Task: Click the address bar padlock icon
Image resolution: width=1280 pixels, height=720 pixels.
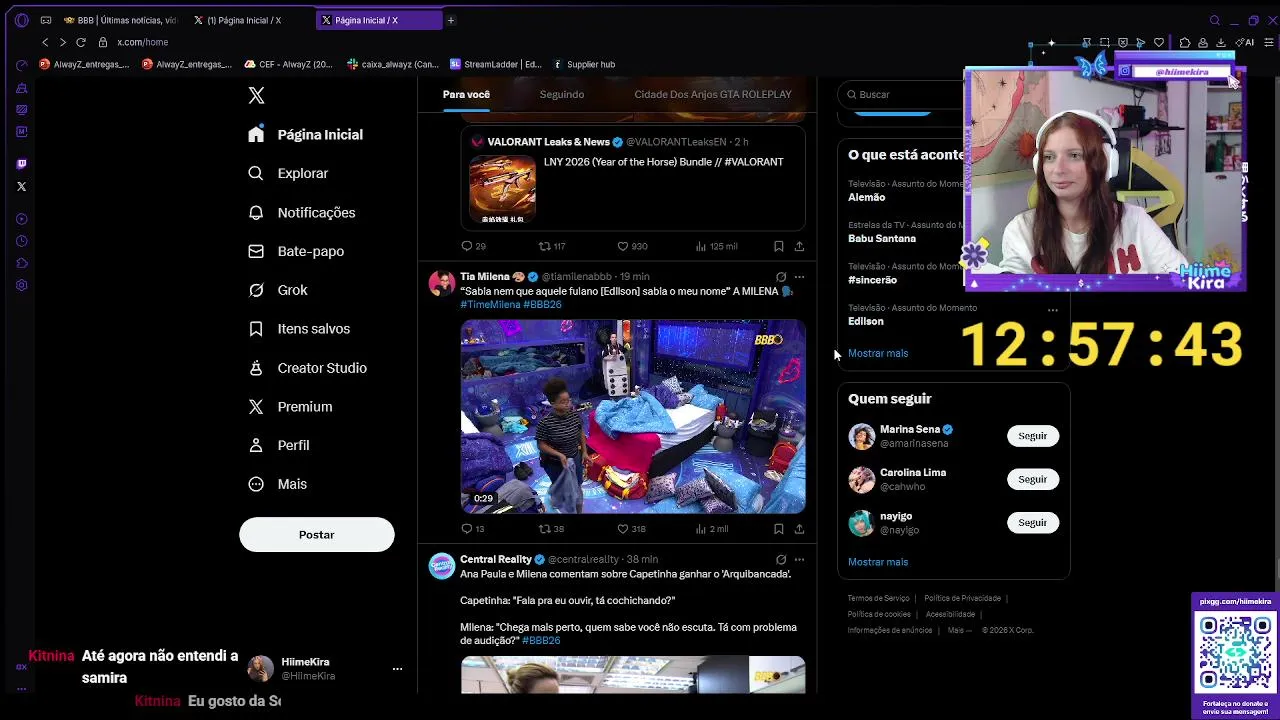Action: [103, 42]
